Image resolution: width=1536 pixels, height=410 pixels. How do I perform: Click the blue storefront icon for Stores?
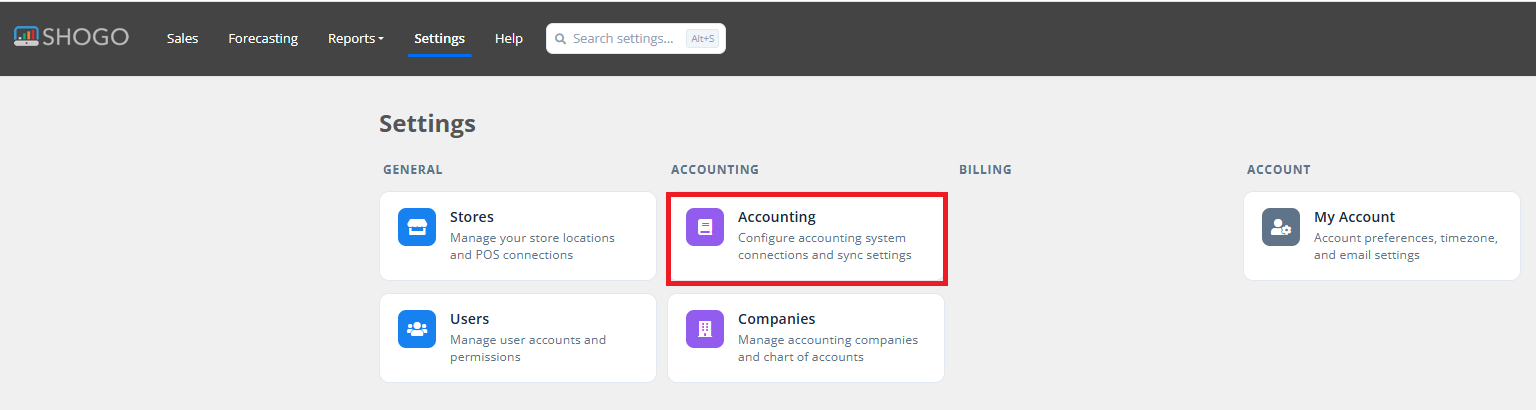click(417, 227)
